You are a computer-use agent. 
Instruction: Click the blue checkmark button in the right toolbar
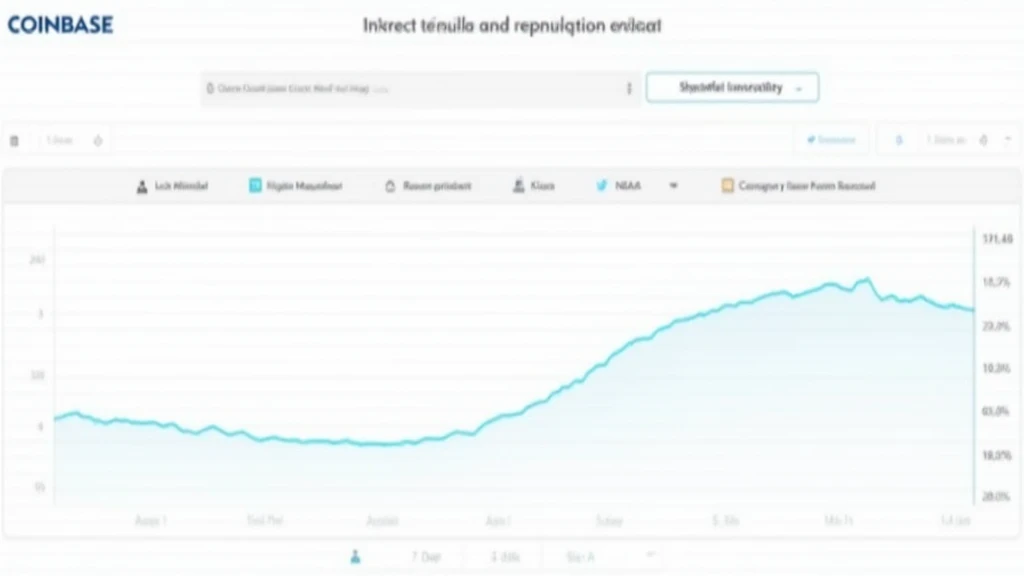click(830, 141)
